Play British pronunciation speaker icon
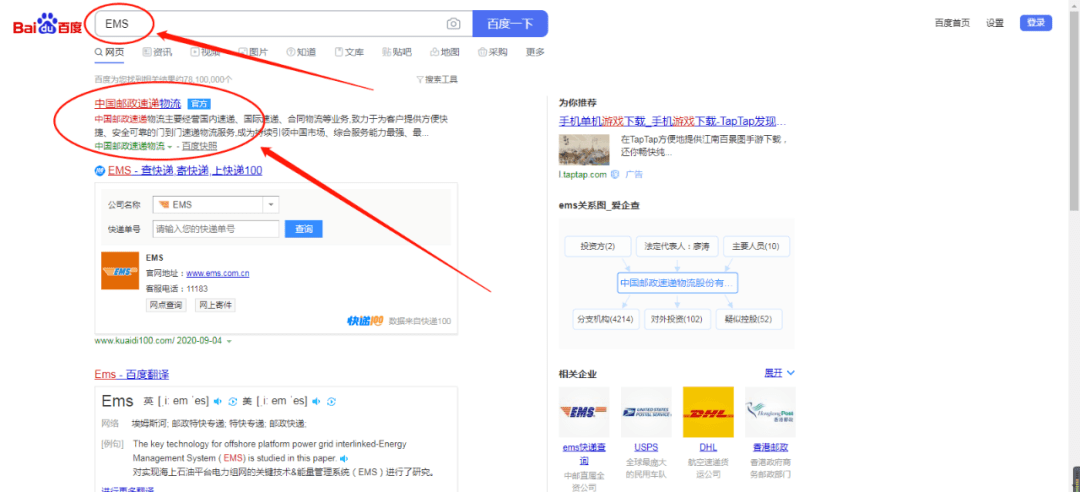Image resolution: width=1080 pixels, height=492 pixels. coord(217,401)
